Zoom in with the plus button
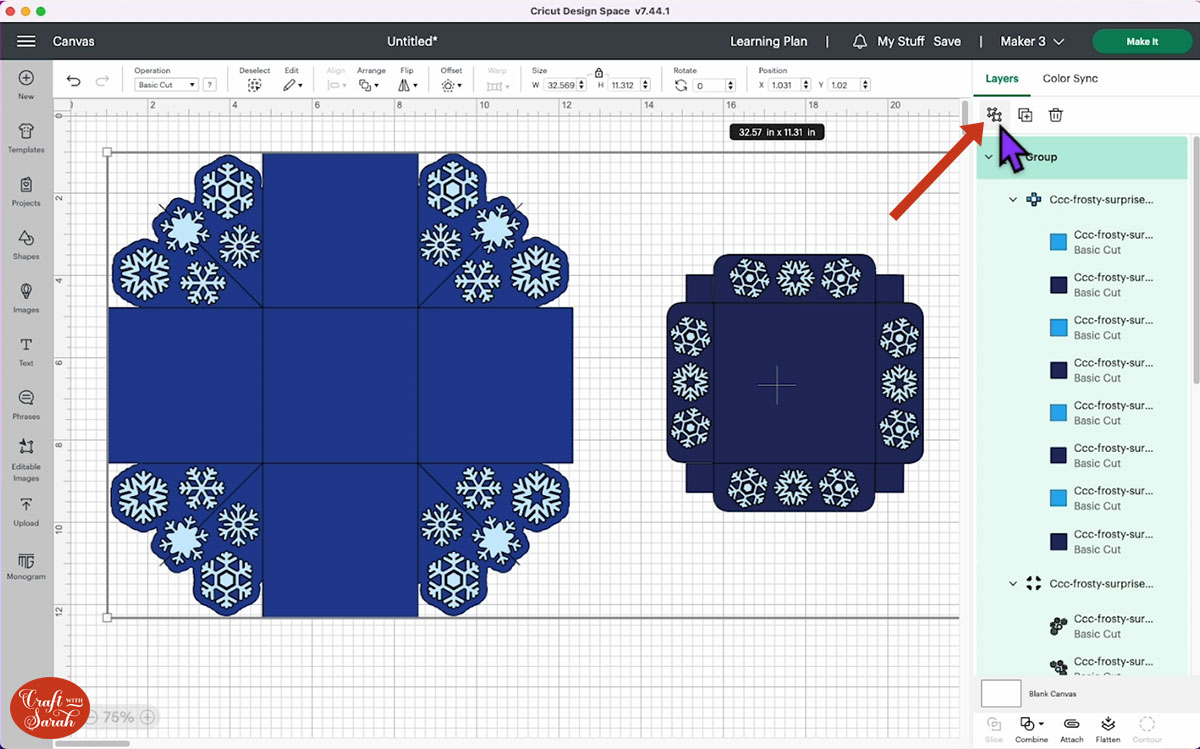The width and height of the screenshot is (1200, 749). click(x=147, y=717)
